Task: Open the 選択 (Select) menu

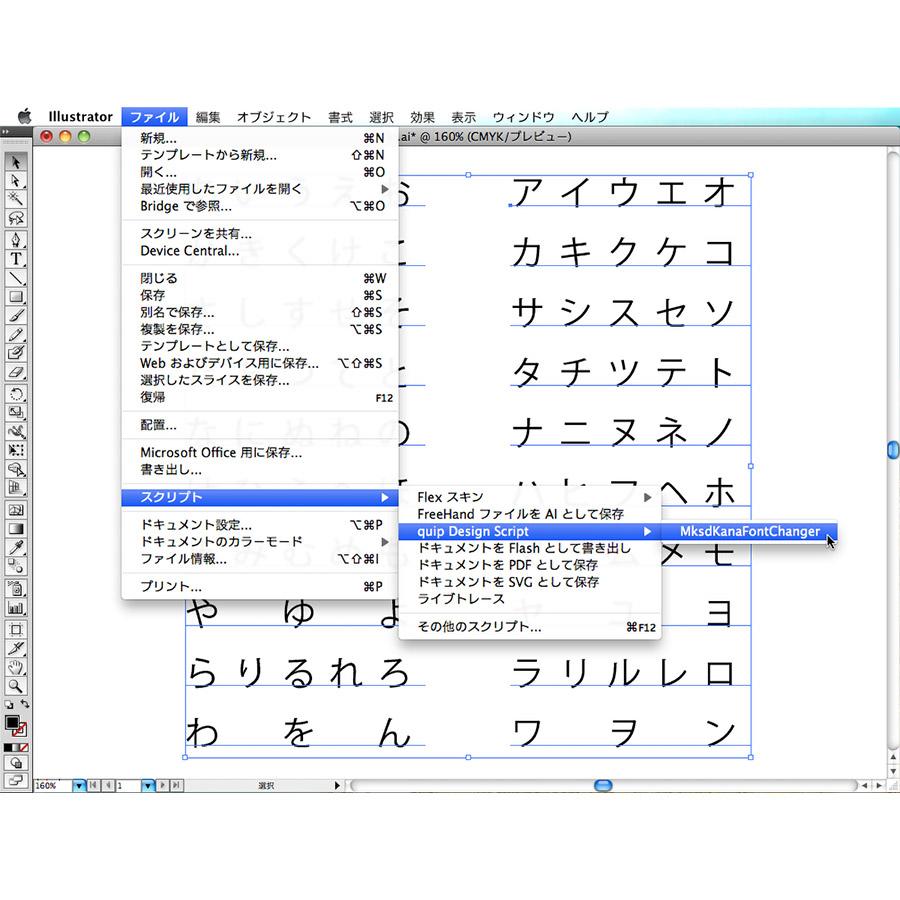Action: point(381,117)
